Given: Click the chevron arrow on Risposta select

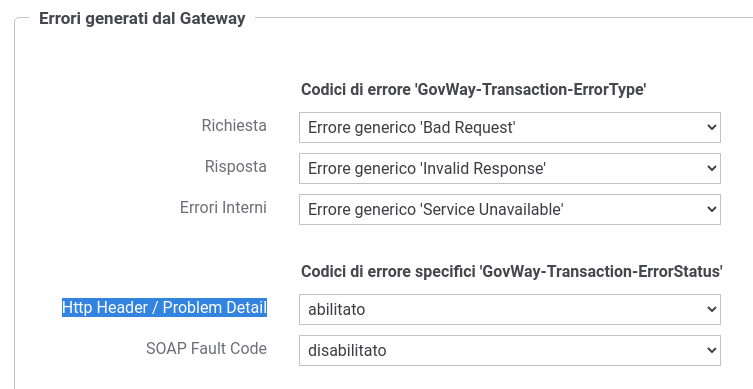Looking at the screenshot, I should point(712,168).
